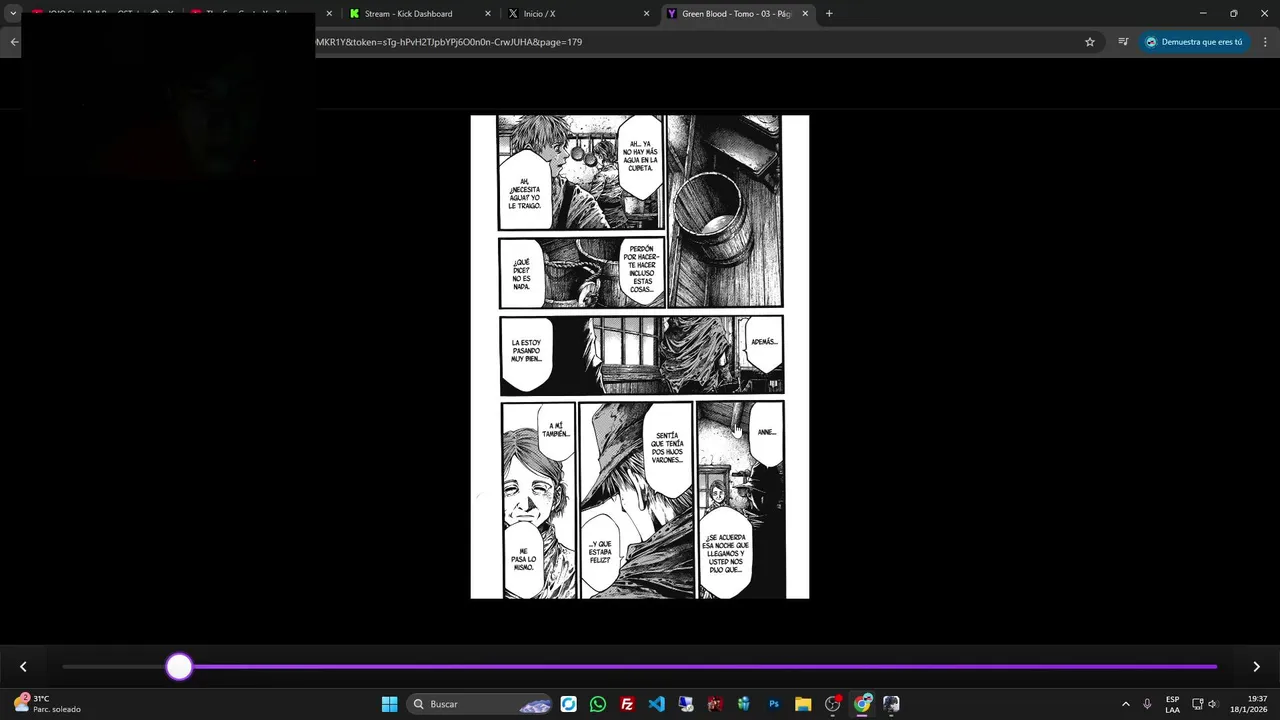Close the Stream - Kick Dashboard tab
The width and height of the screenshot is (1280, 720).
click(488, 14)
